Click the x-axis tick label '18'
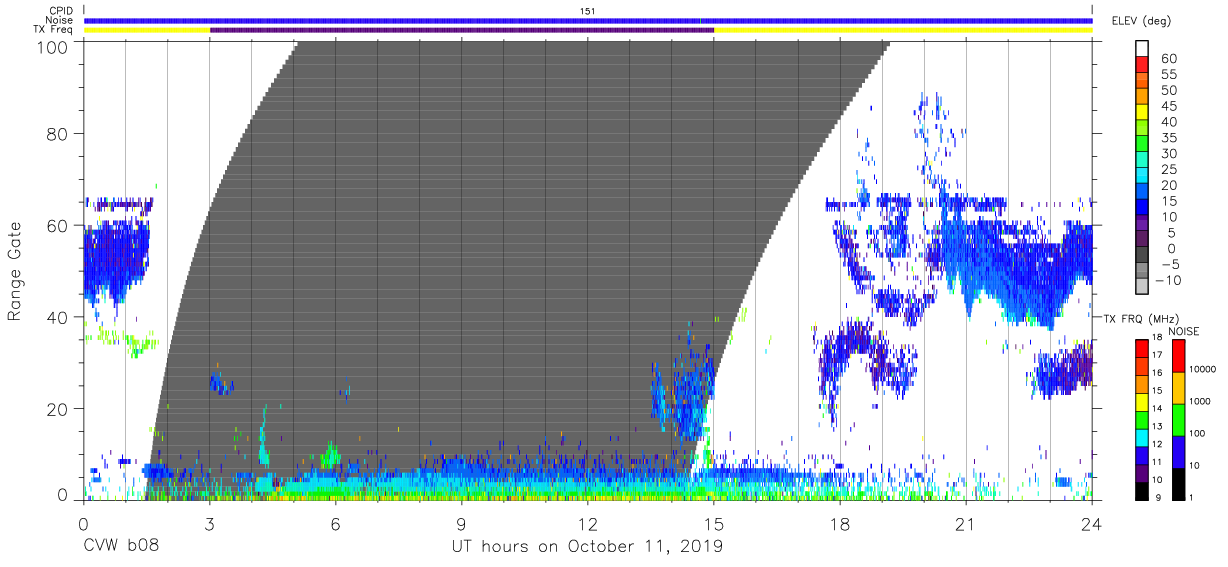The width and height of the screenshot is (1228, 567). click(x=840, y=523)
